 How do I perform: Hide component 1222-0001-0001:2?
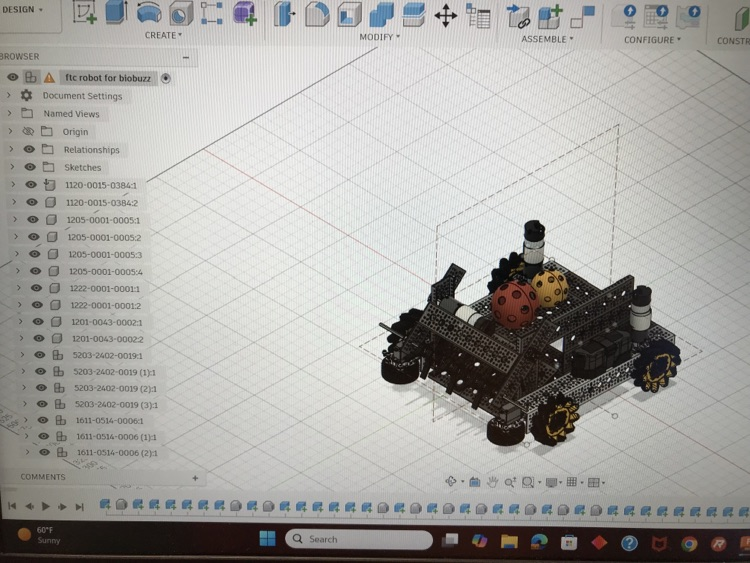[37, 305]
